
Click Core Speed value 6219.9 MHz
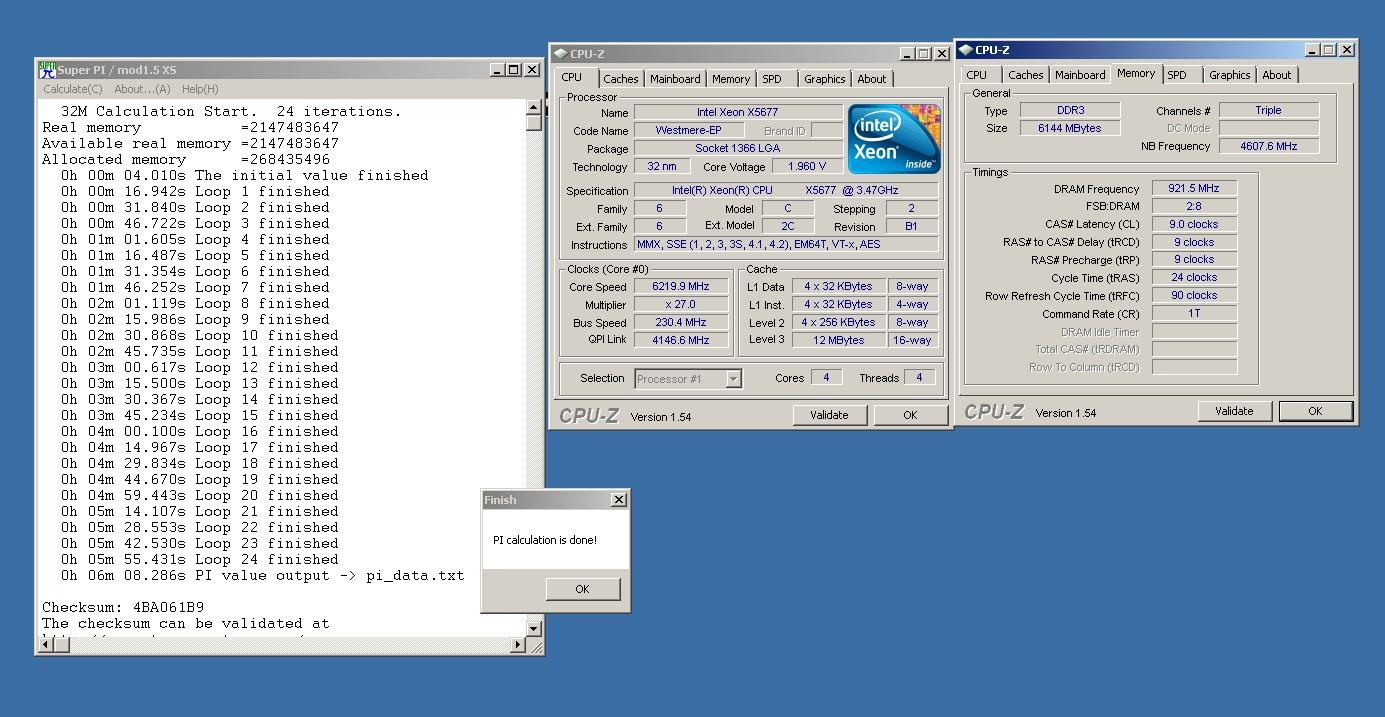tap(680, 286)
